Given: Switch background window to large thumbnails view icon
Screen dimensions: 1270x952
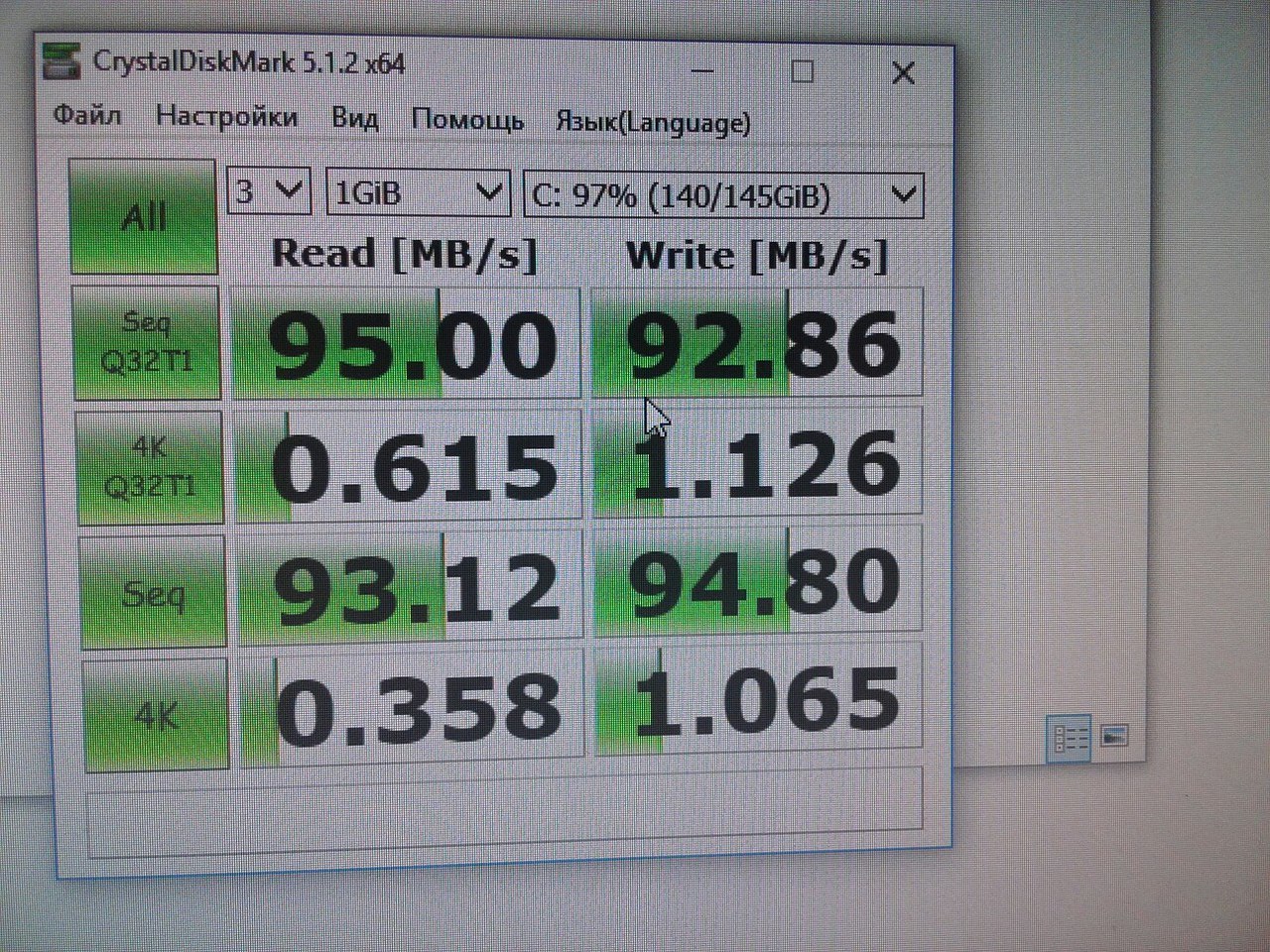Looking at the screenshot, I should coord(1114,736).
